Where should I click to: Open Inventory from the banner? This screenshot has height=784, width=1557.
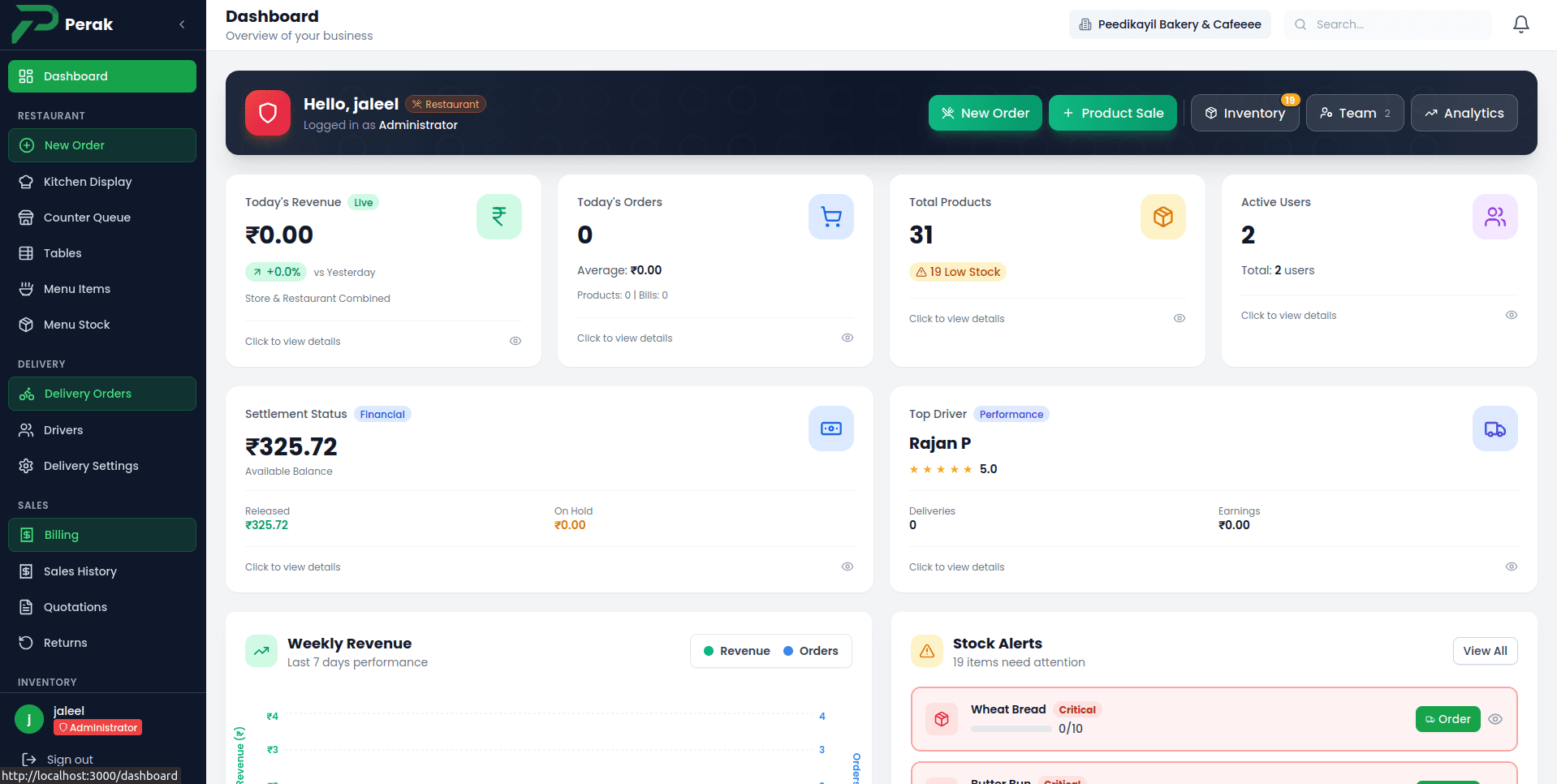(x=1245, y=113)
